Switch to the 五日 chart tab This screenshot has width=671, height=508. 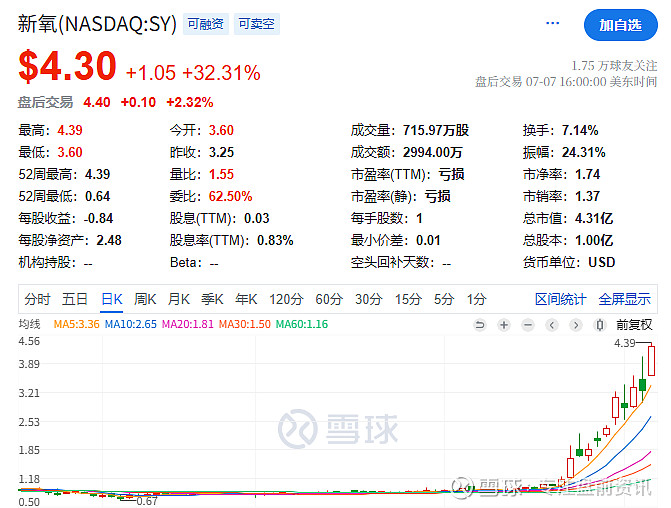click(75, 299)
